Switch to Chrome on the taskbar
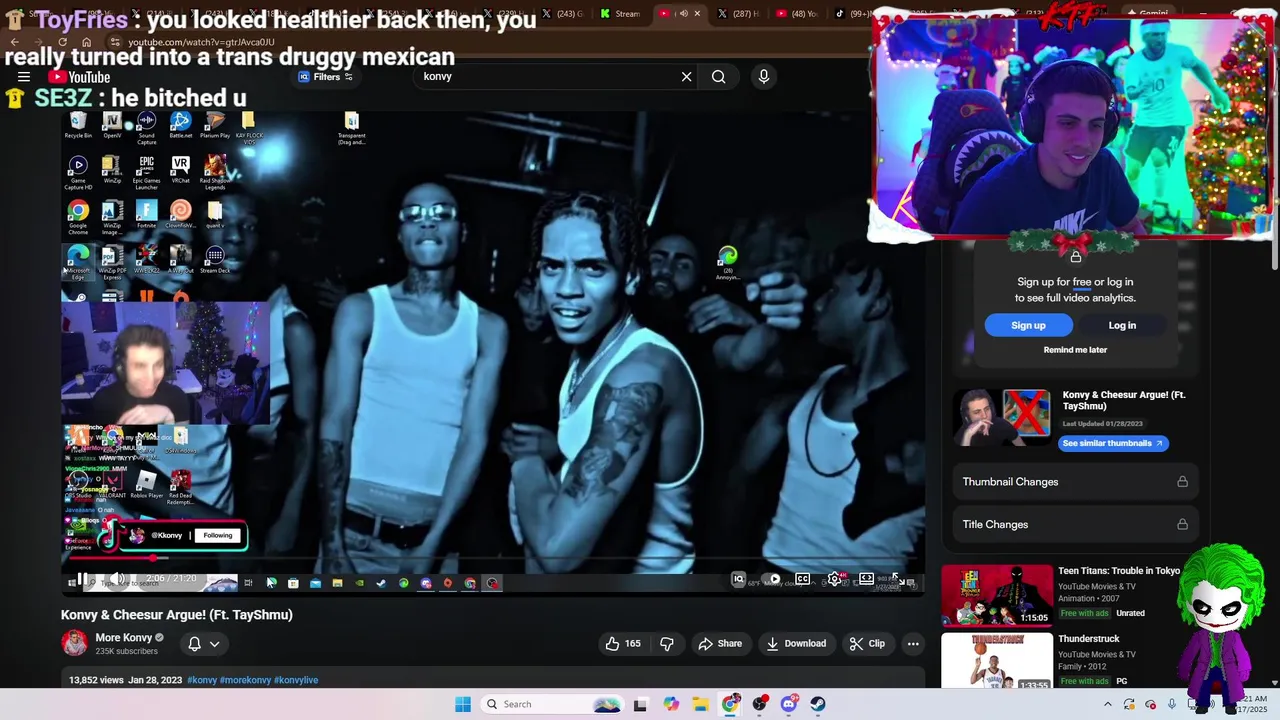Image resolution: width=1280 pixels, height=720 pixels. tap(731, 704)
